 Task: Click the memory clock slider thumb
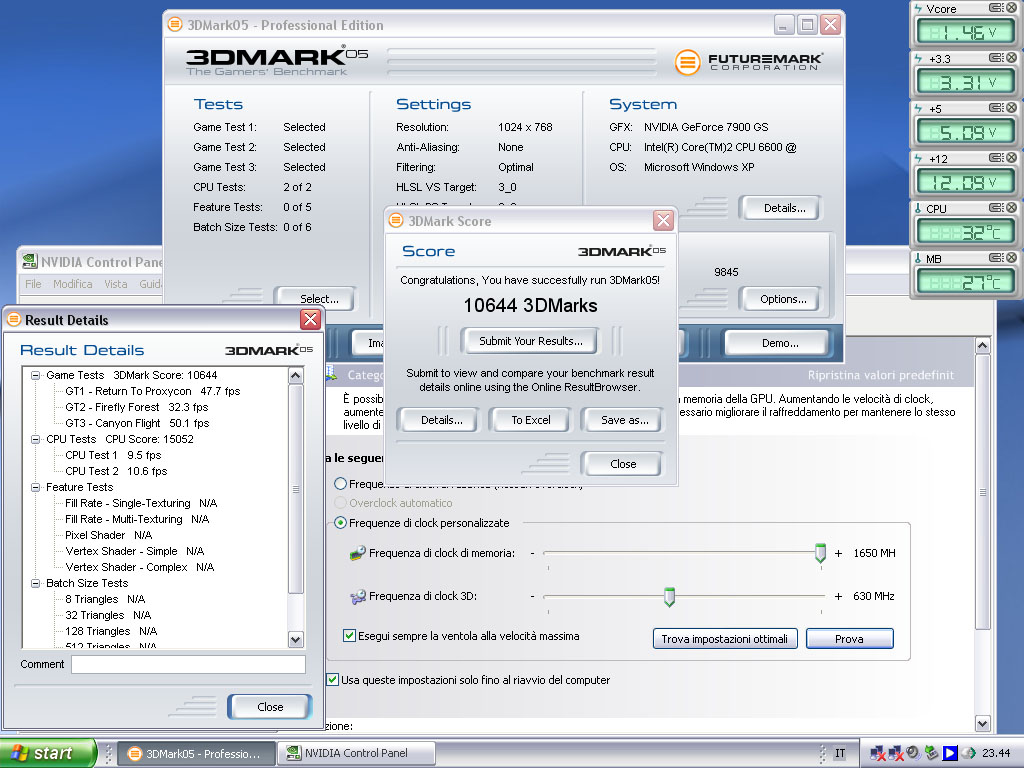(x=820, y=552)
